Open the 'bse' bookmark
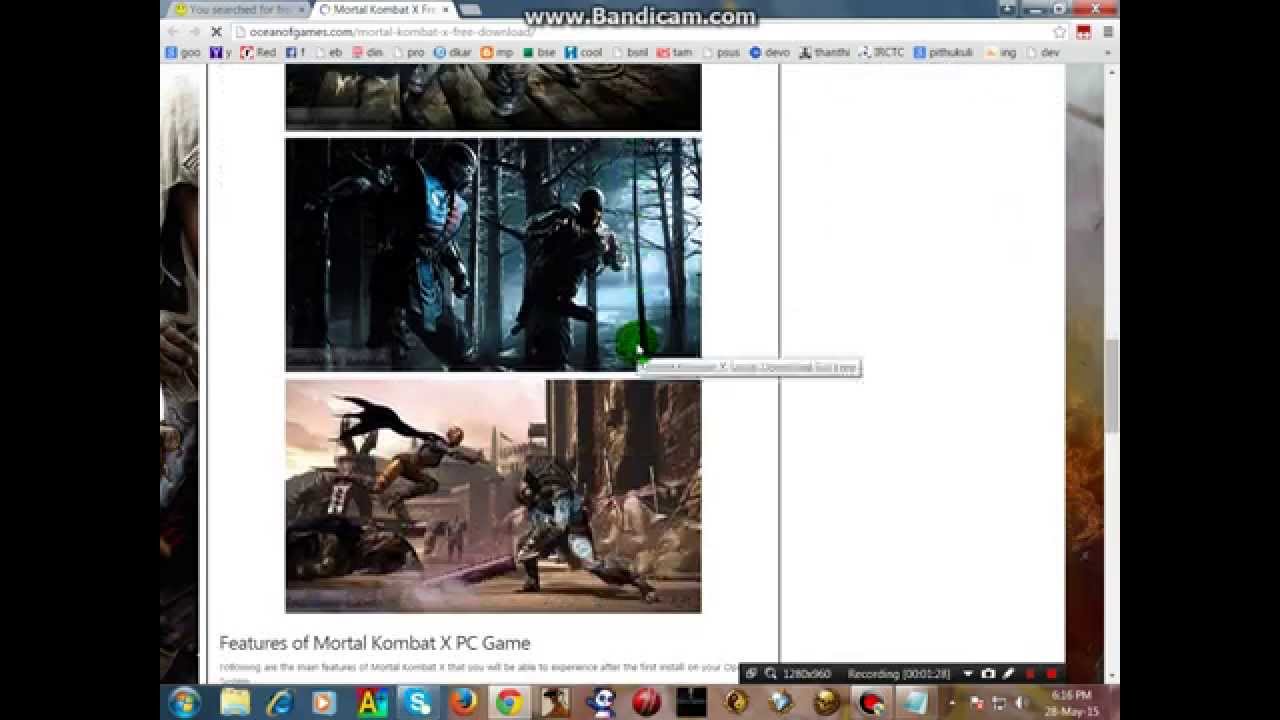The width and height of the screenshot is (1280, 720). coord(539,52)
